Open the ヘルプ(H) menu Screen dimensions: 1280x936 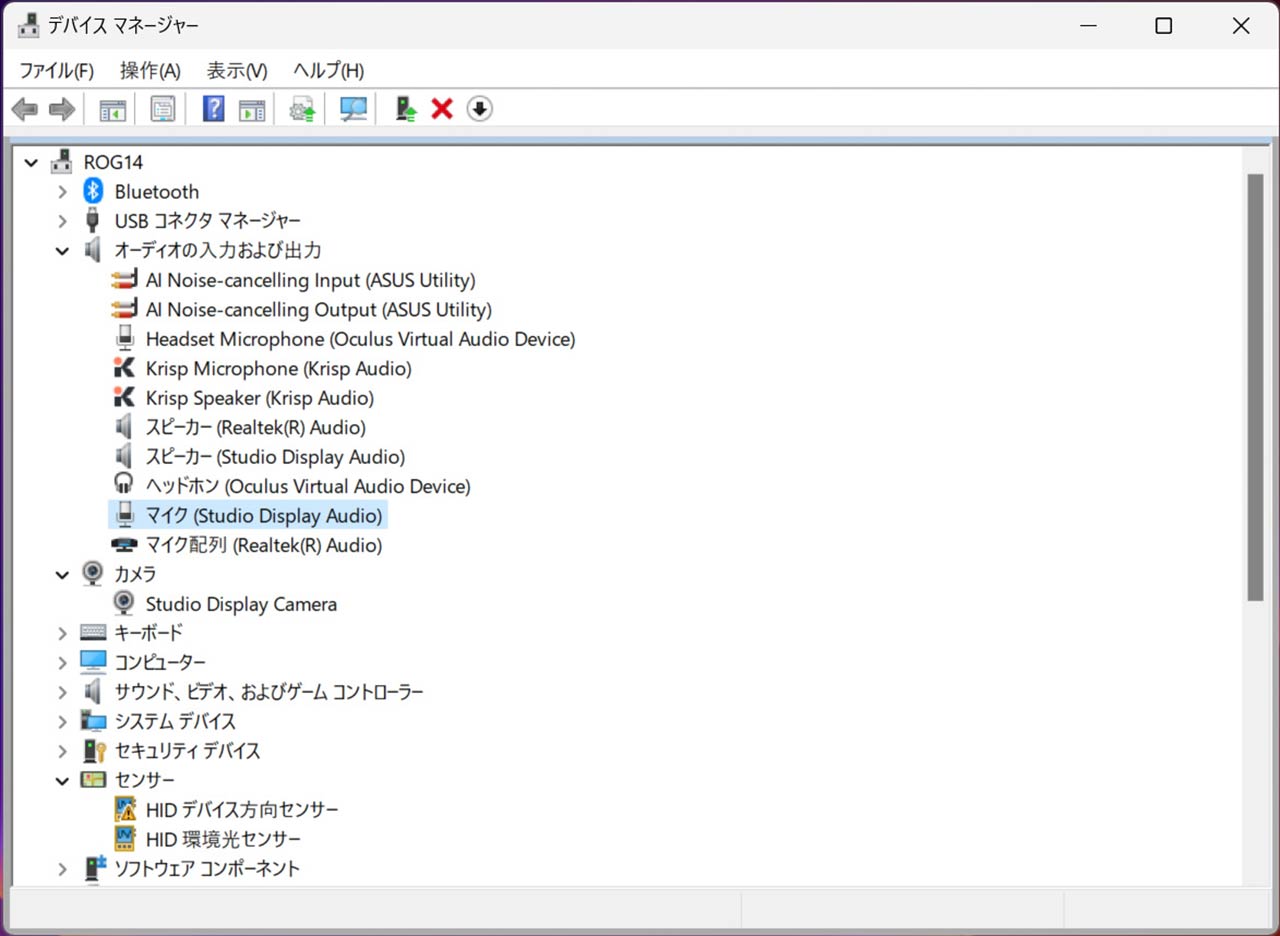328,71
